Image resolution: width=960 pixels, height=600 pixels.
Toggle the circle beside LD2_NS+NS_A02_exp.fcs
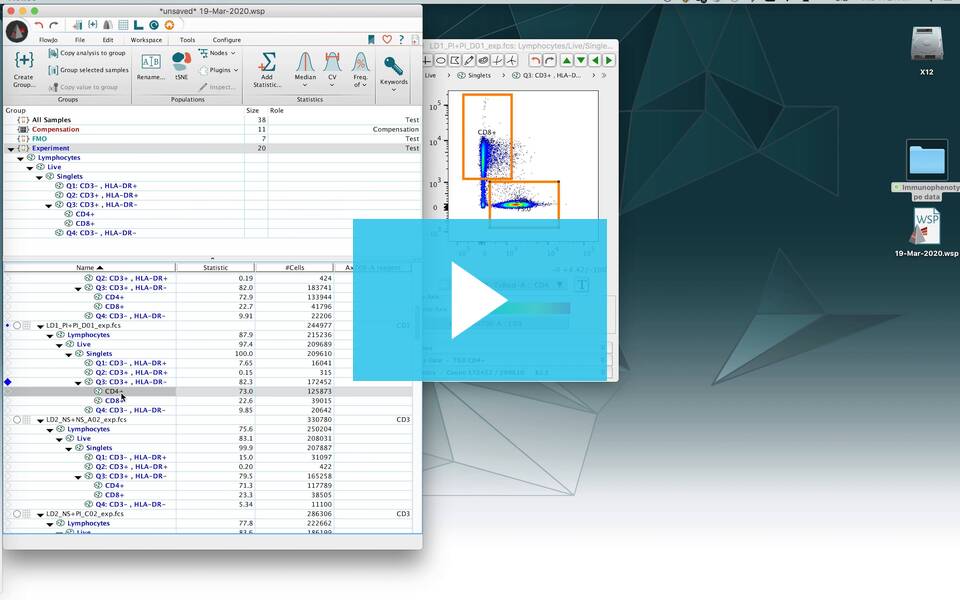coord(17,420)
